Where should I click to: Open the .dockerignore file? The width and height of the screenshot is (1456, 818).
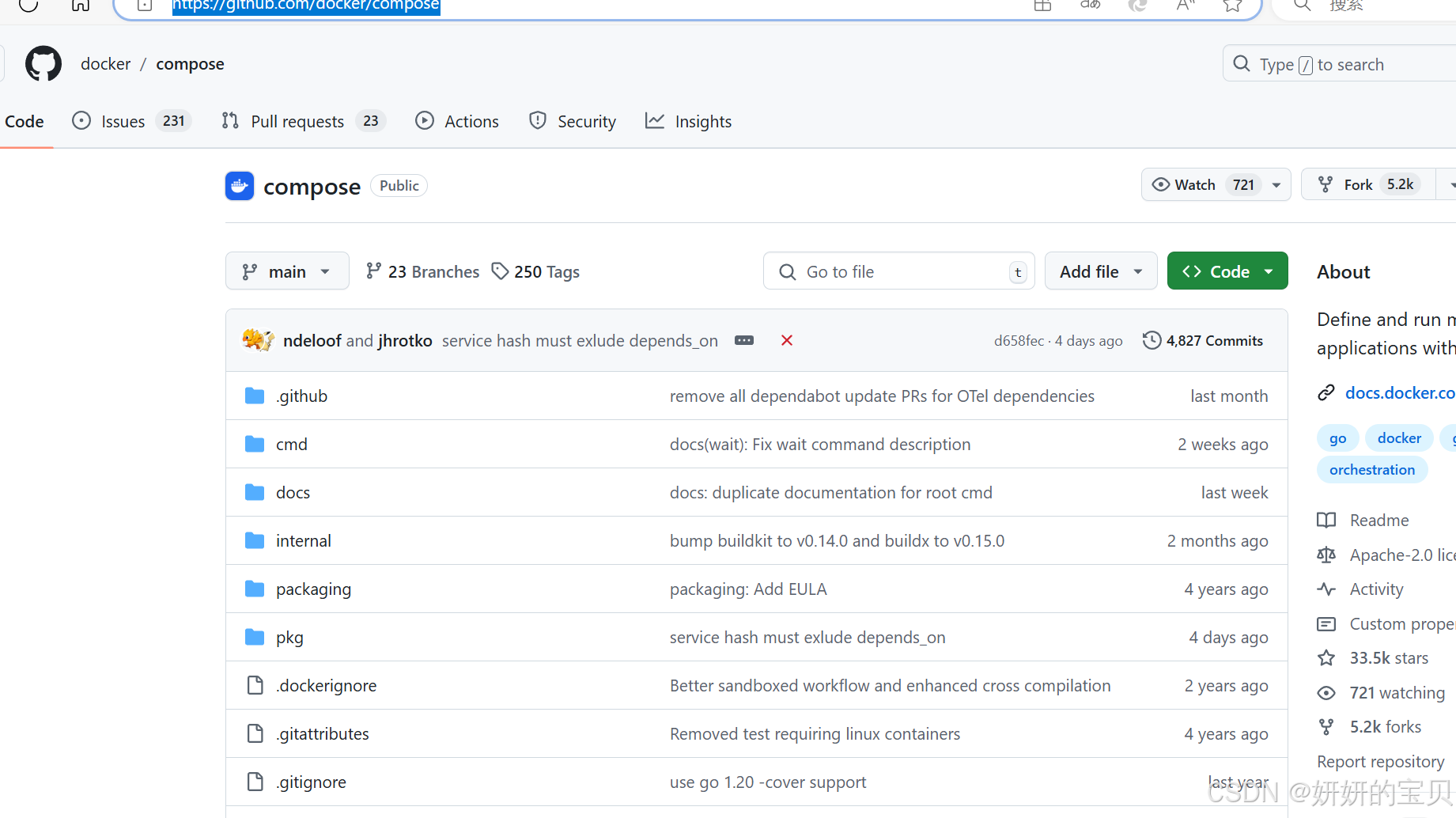pos(326,685)
